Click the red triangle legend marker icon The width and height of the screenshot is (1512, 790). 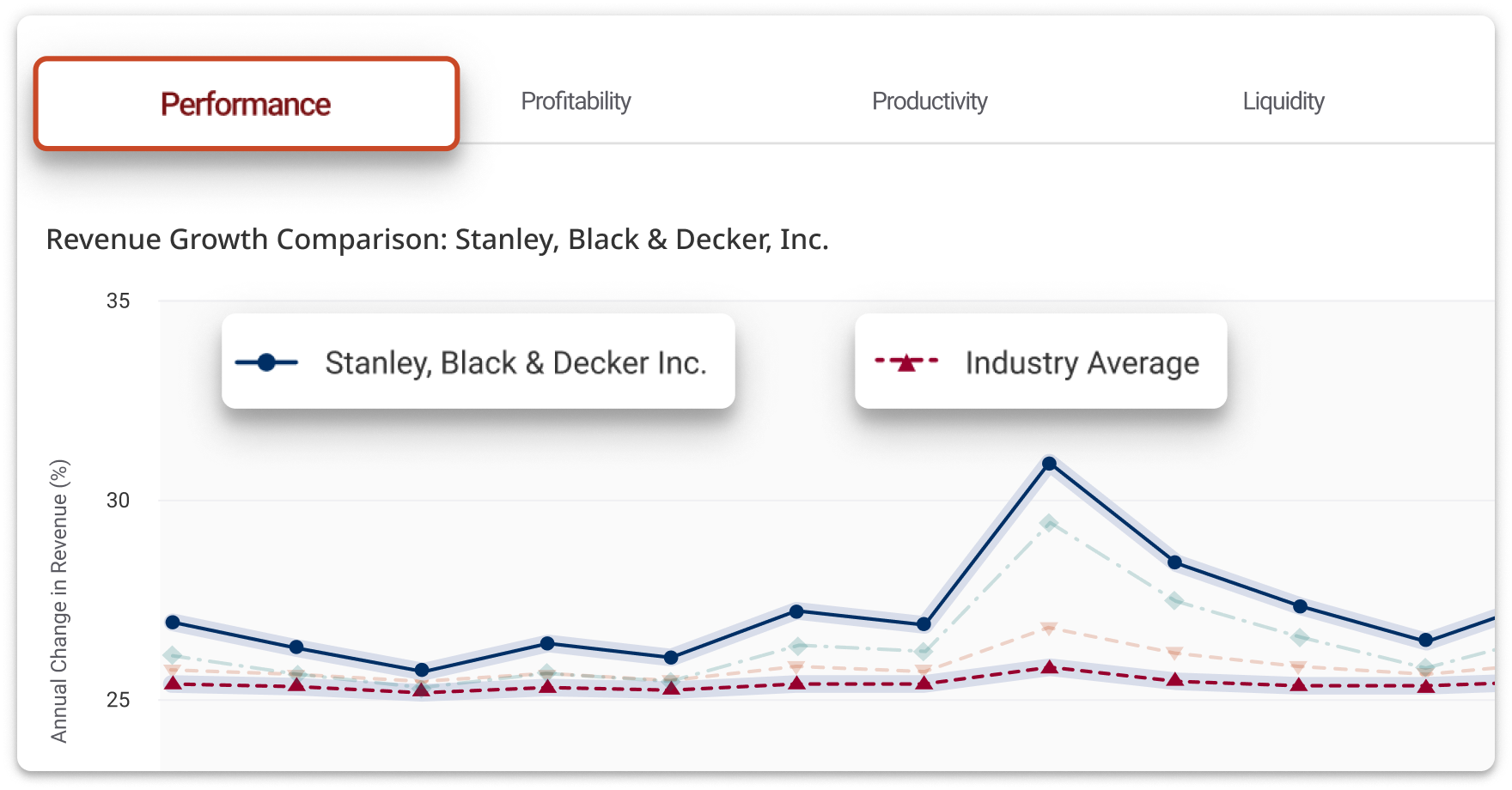point(906,362)
